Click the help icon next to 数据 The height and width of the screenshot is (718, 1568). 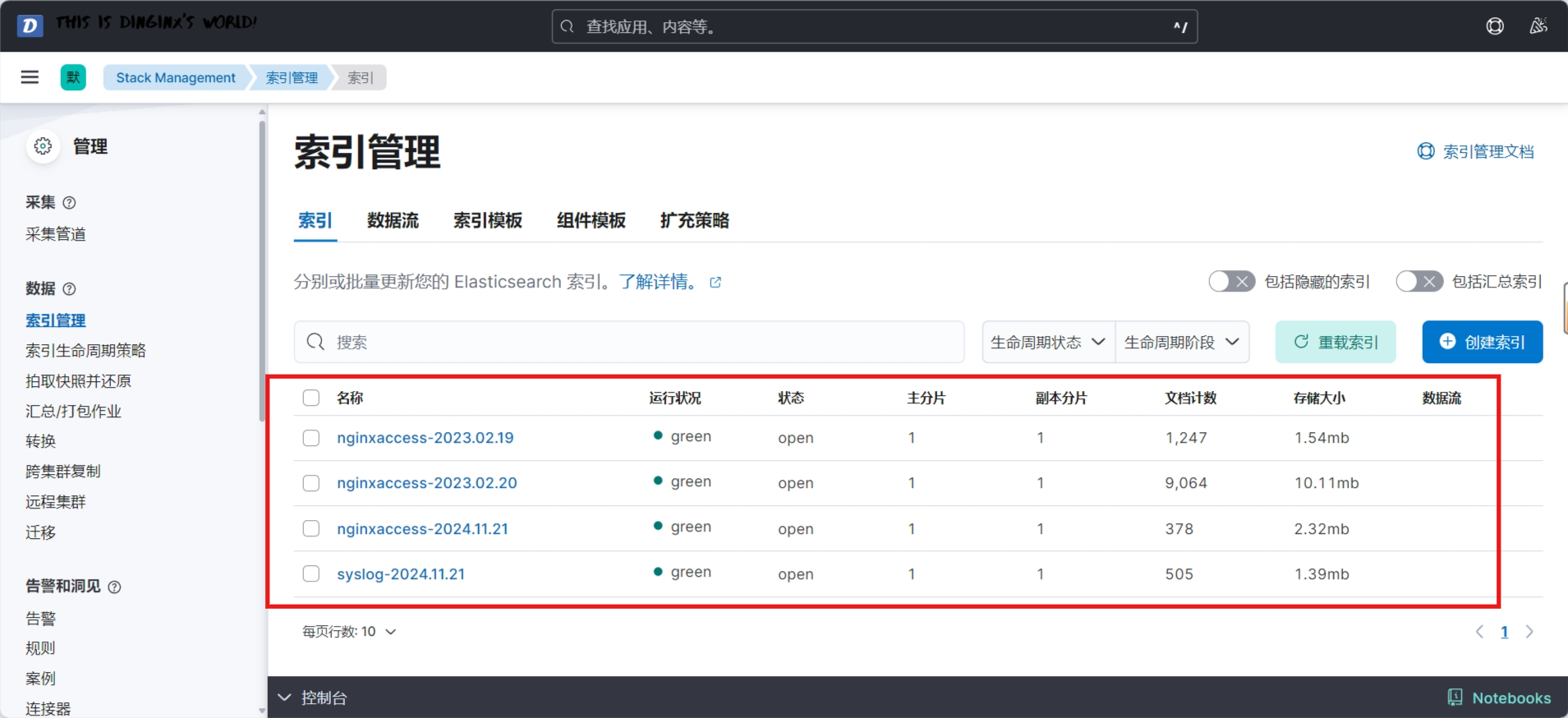(x=70, y=289)
